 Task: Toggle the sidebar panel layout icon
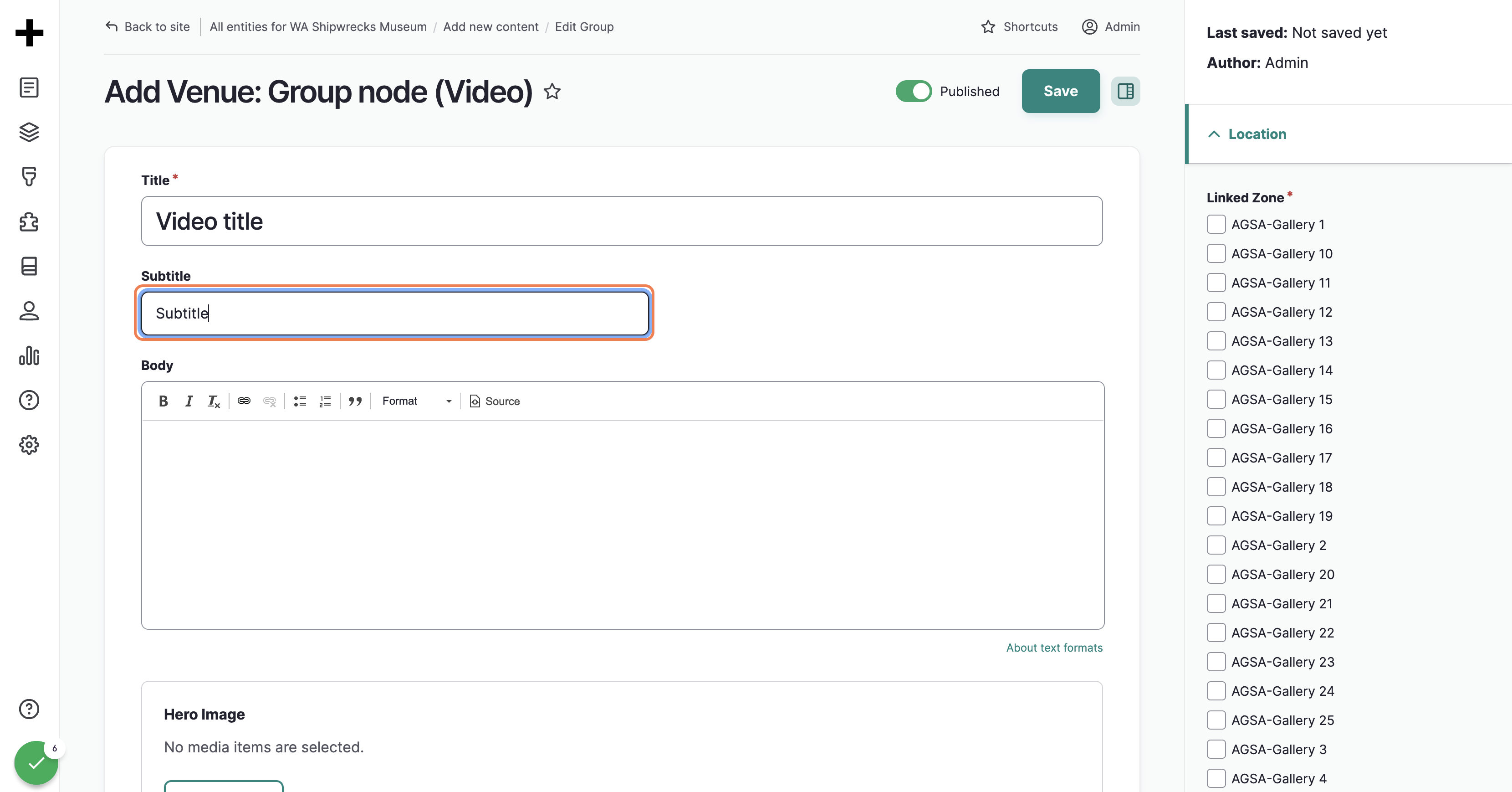point(1125,91)
